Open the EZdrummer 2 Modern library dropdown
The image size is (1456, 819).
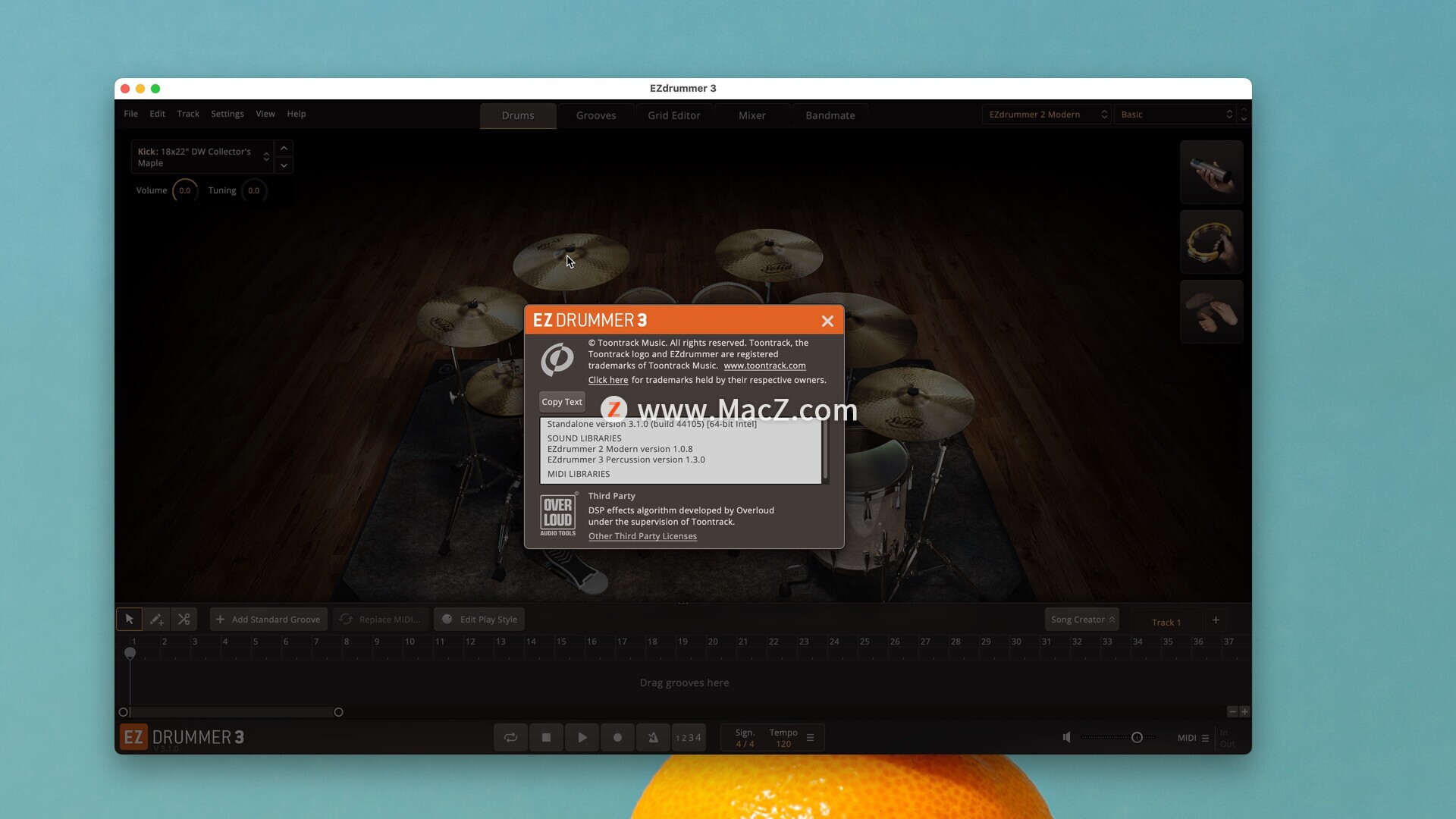tap(1047, 115)
